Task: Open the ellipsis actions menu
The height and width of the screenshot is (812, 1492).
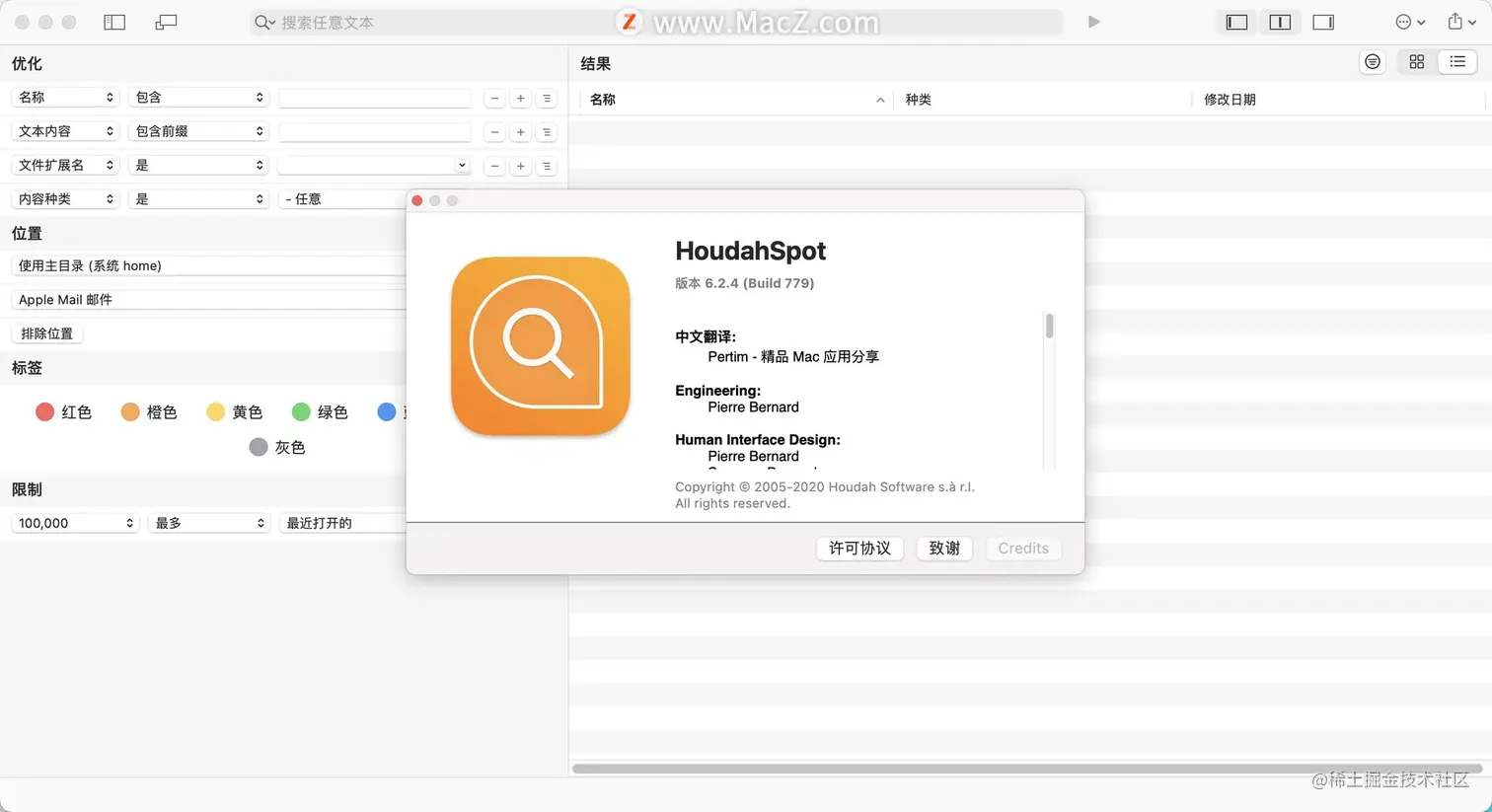Action: tap(1410, 22)
